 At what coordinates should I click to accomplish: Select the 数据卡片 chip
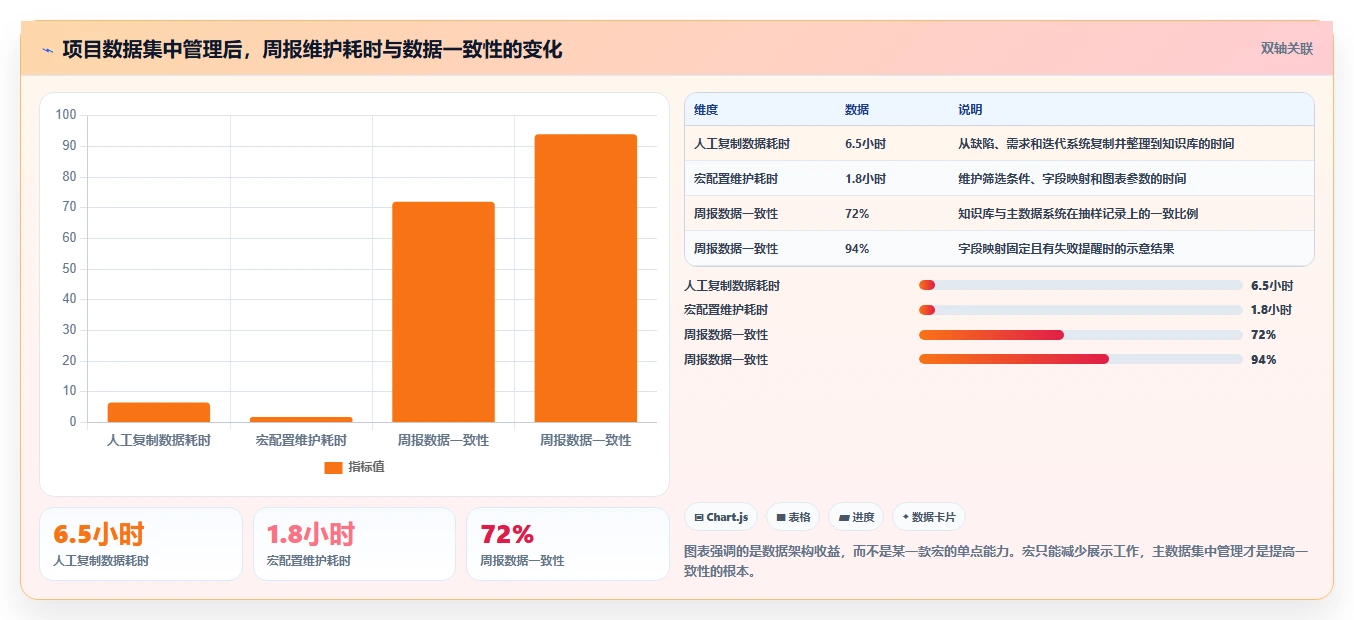(x=928, y=517)
